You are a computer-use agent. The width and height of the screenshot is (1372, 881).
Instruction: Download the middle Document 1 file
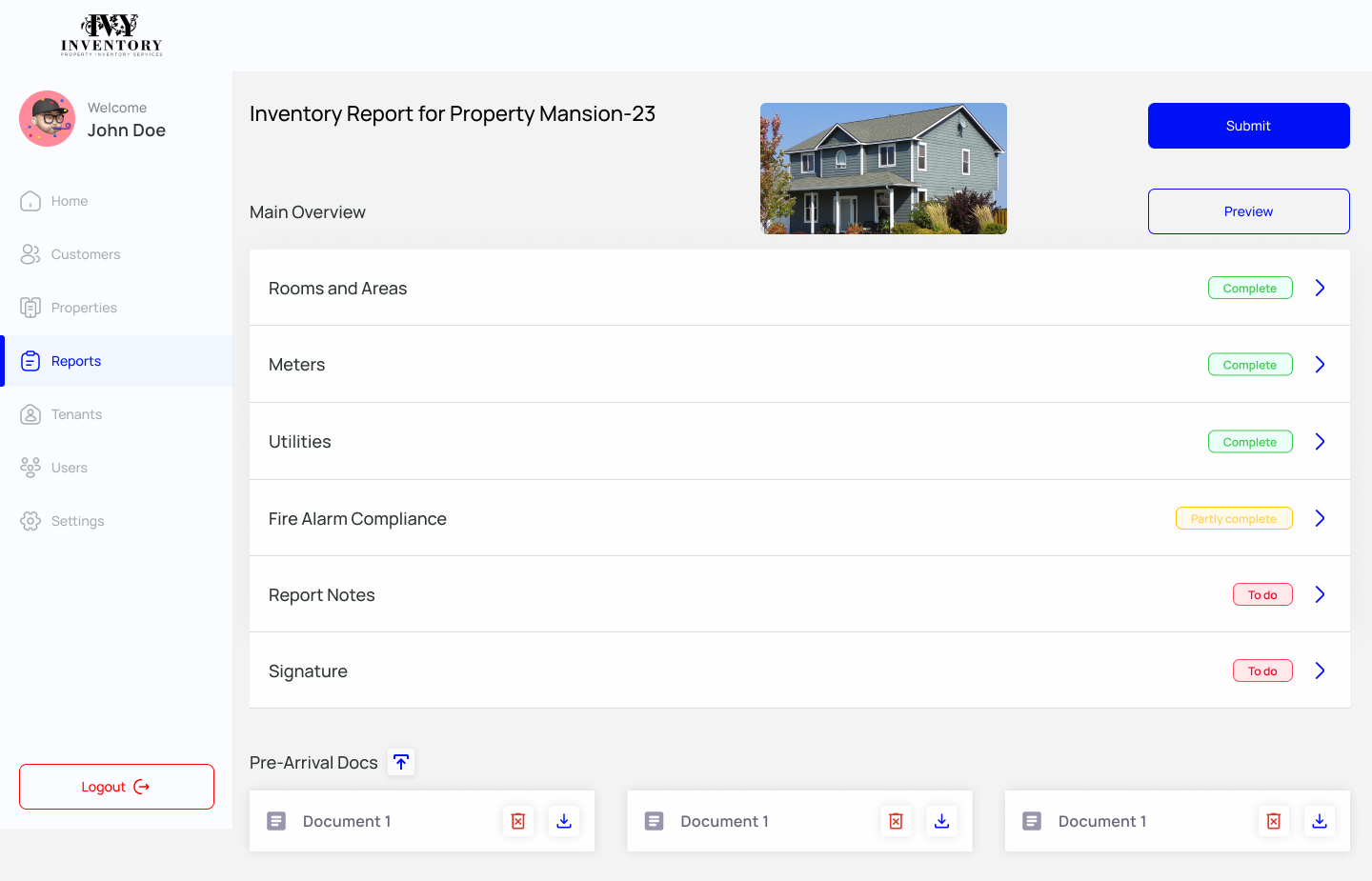coord(941,821)
